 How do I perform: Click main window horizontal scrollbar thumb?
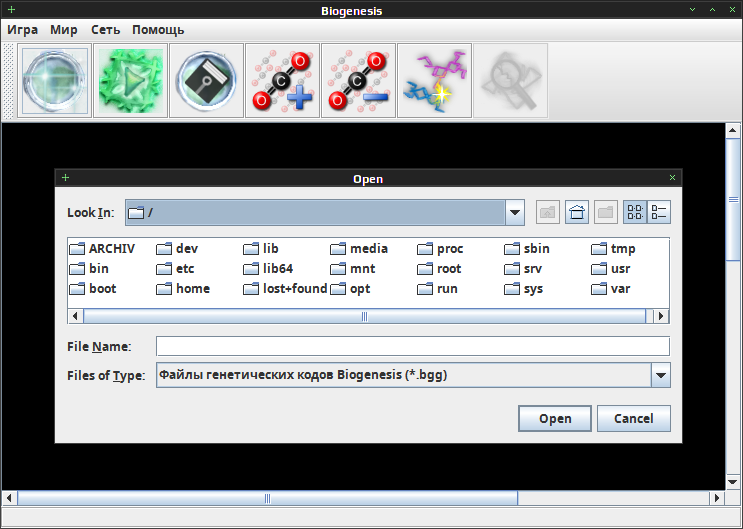268,498
